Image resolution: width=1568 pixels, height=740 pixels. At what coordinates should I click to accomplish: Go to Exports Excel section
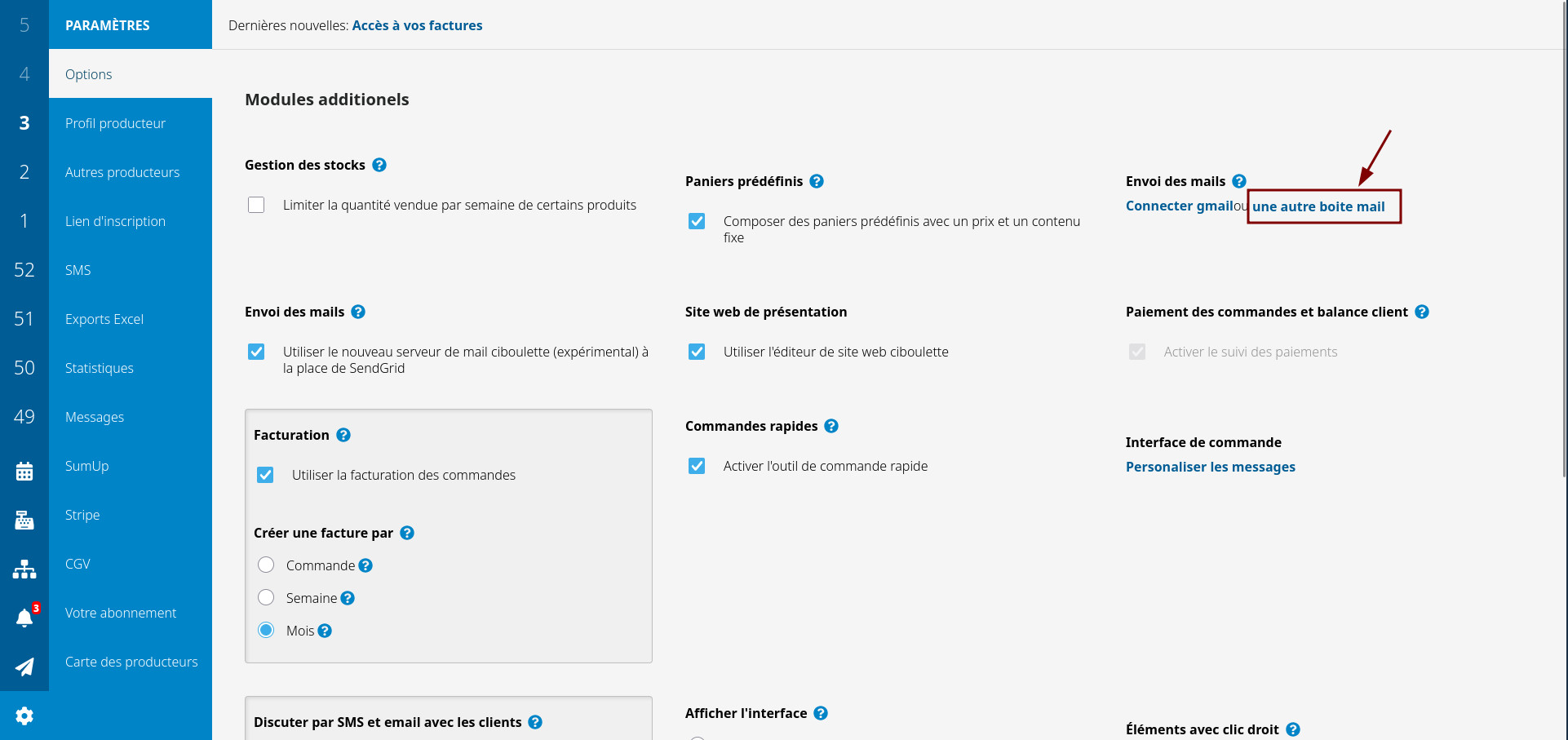click(104, 319)
